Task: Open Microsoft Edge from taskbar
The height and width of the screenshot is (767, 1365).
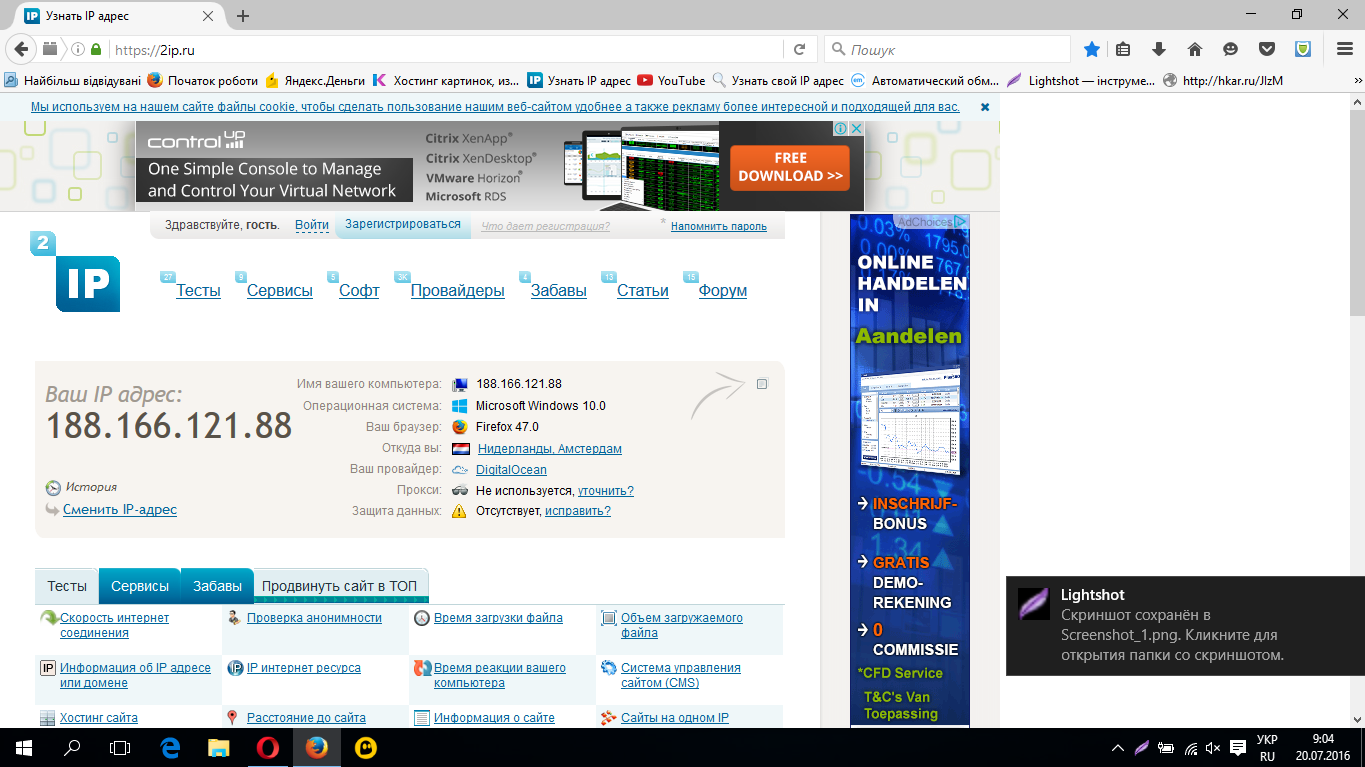Action: tap(169, 747)
